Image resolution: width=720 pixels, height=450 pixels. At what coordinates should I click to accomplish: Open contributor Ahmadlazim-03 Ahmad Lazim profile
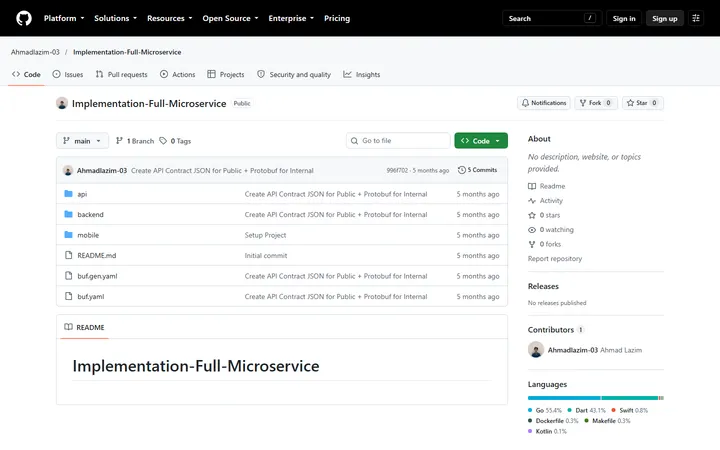595,350
